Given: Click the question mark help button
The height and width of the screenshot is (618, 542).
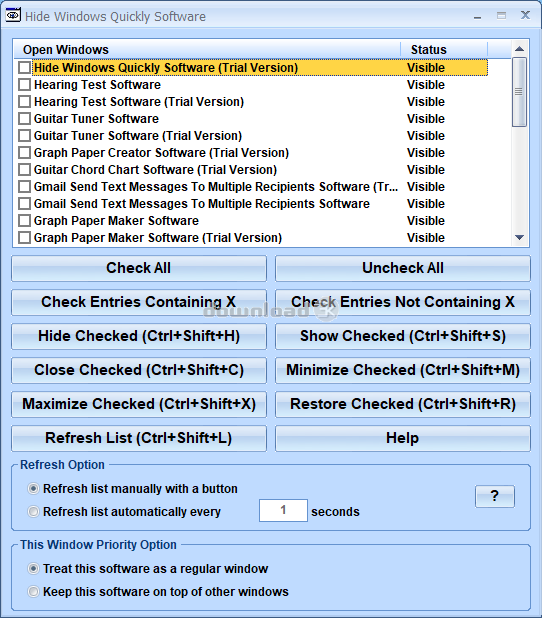Looking at the screenshot, I should pos(495,496).
